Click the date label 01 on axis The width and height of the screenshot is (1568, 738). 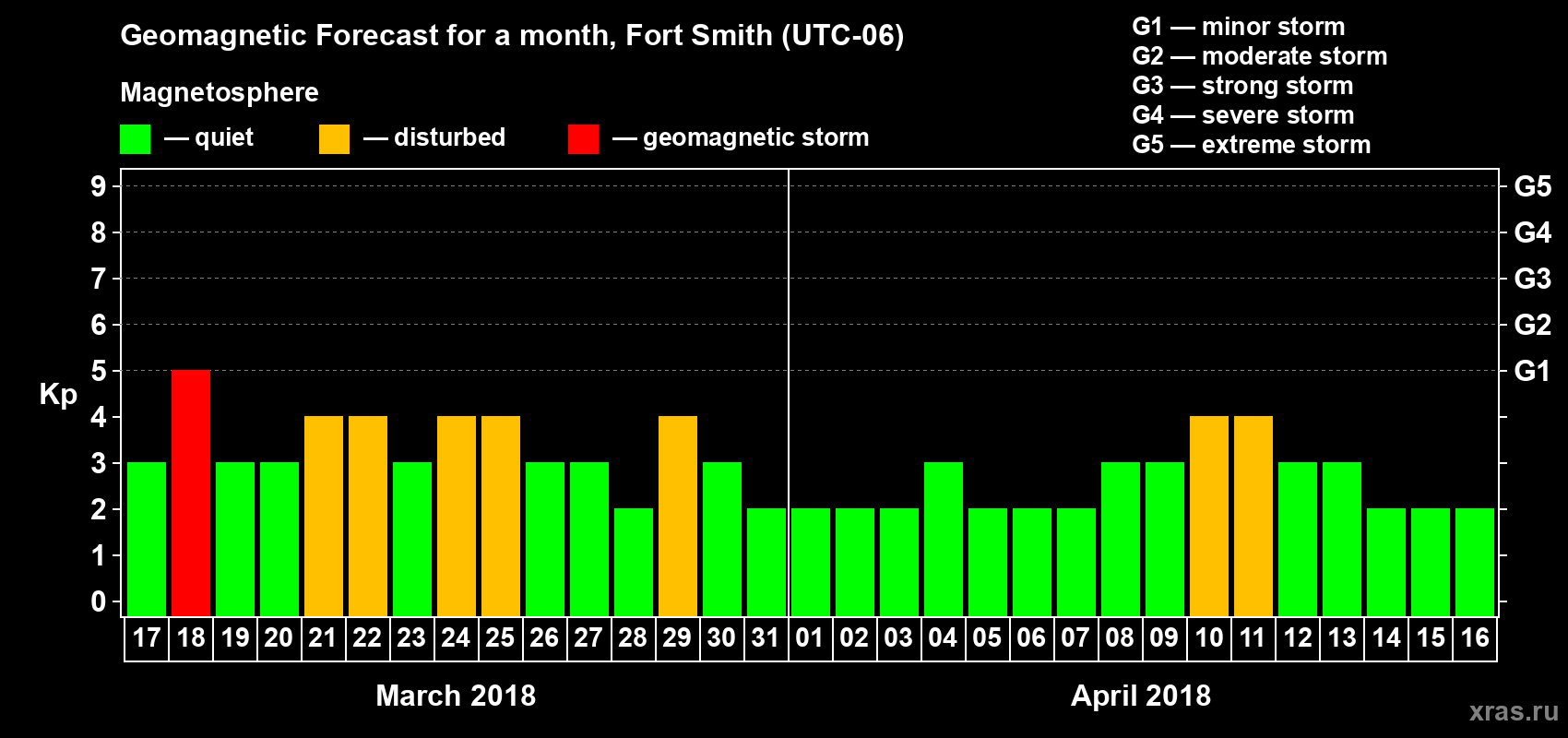click(810, 638)
